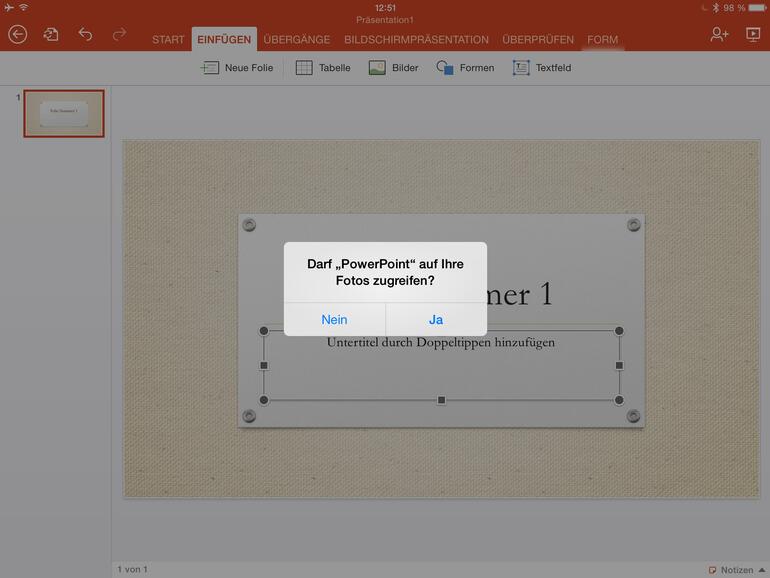770x578 pixels.
Task: Insert a new slide with Neue Folie
Action: point(237,68)
